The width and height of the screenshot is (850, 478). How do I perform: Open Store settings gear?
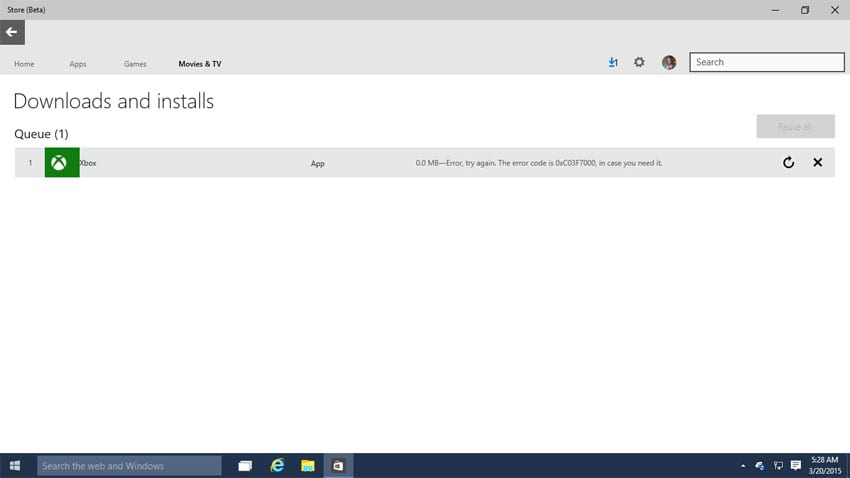pos(640,63)
